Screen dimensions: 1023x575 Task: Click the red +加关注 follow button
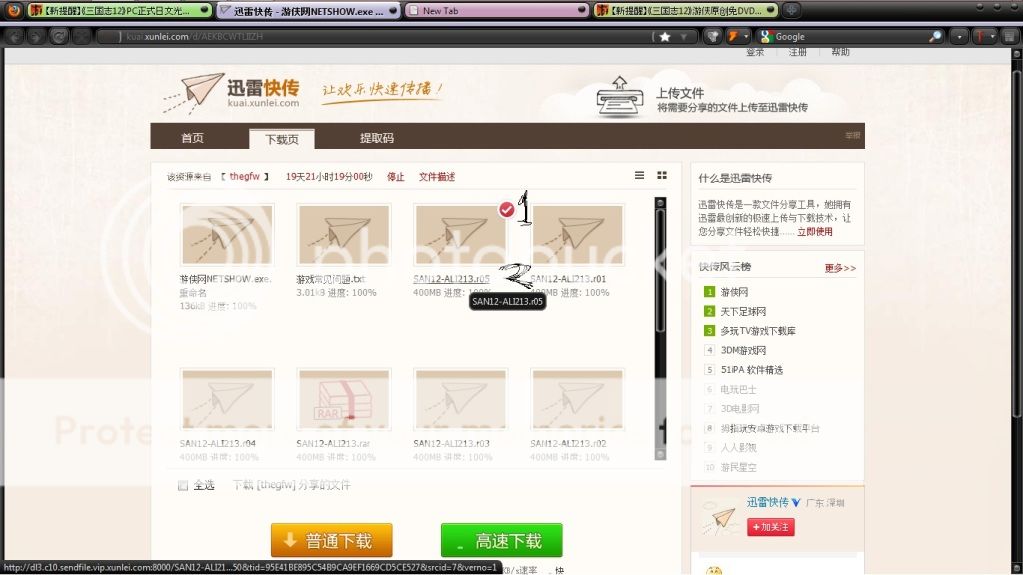(x=771, y=527)
